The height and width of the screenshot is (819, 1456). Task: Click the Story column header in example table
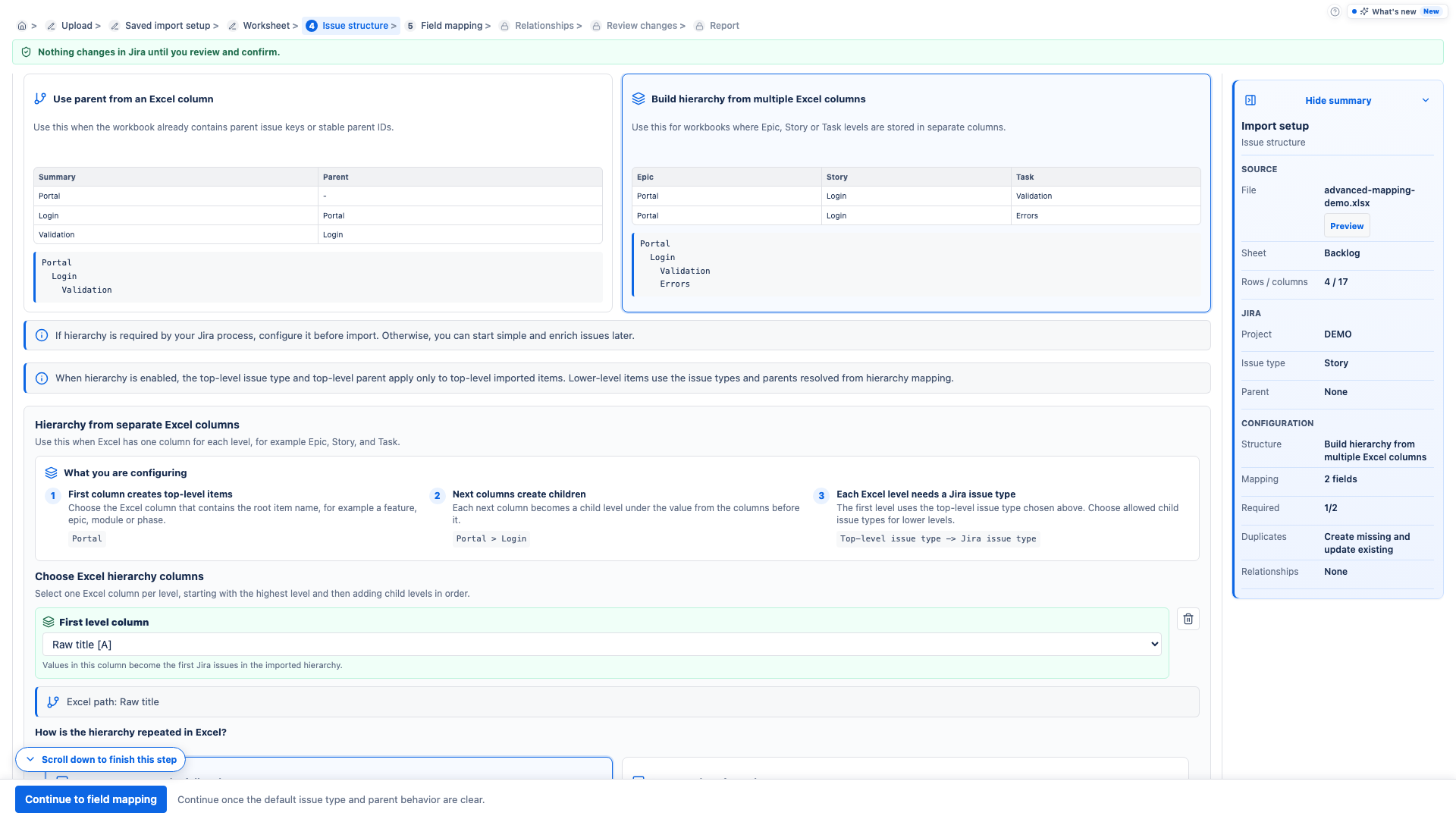pyautogui.click(x=916, y=177)
